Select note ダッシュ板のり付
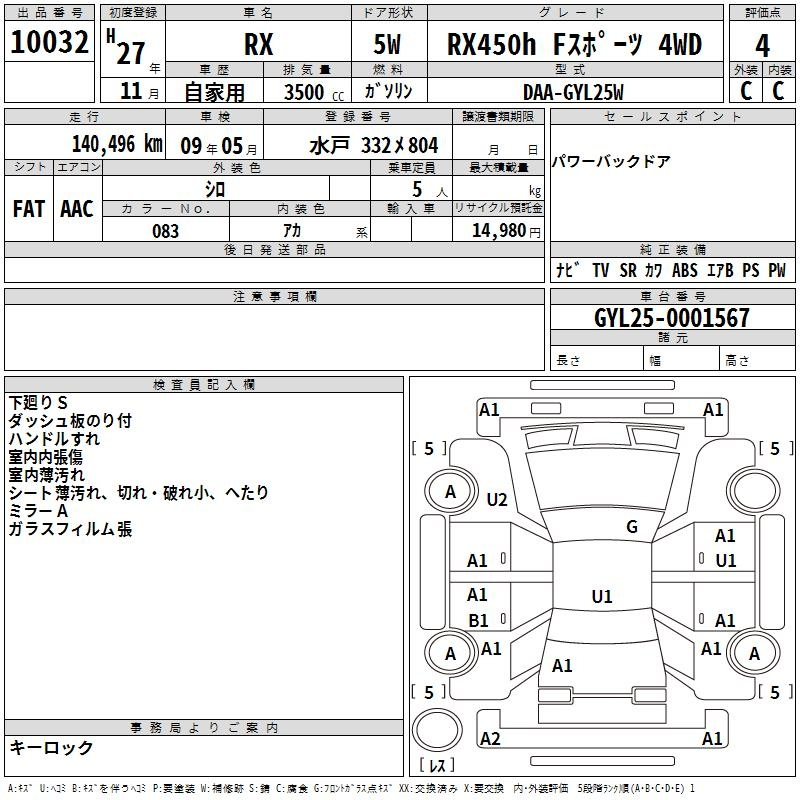Screen dimensions: 800x800 click(70, 420)
